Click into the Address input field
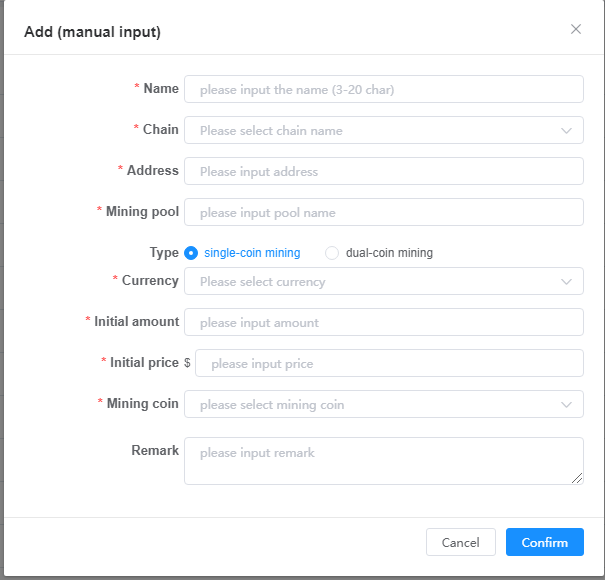 pyautogui.click(x=384, y=171)
